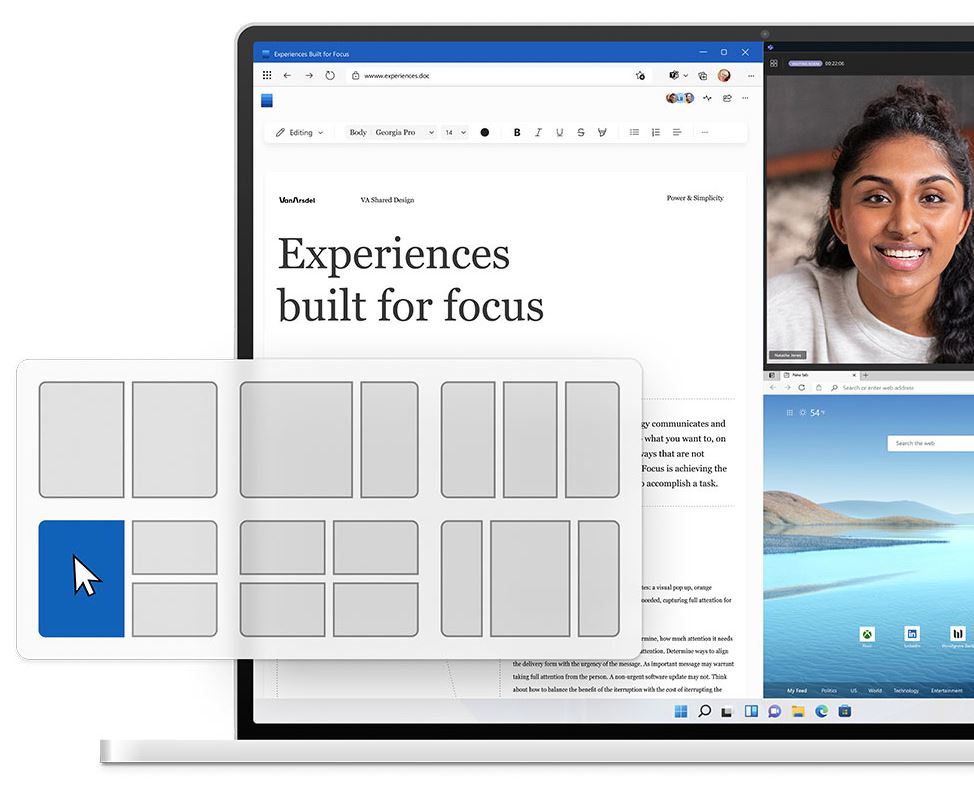The image size is (974, 789).
Task: Select the World feed tab
Action: point(875,691)
